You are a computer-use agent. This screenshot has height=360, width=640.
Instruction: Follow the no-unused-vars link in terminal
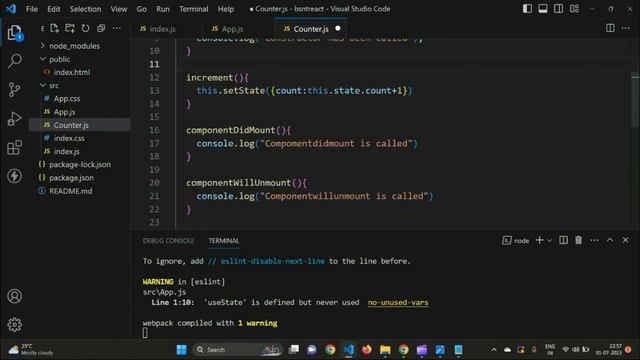coord(398,302)
